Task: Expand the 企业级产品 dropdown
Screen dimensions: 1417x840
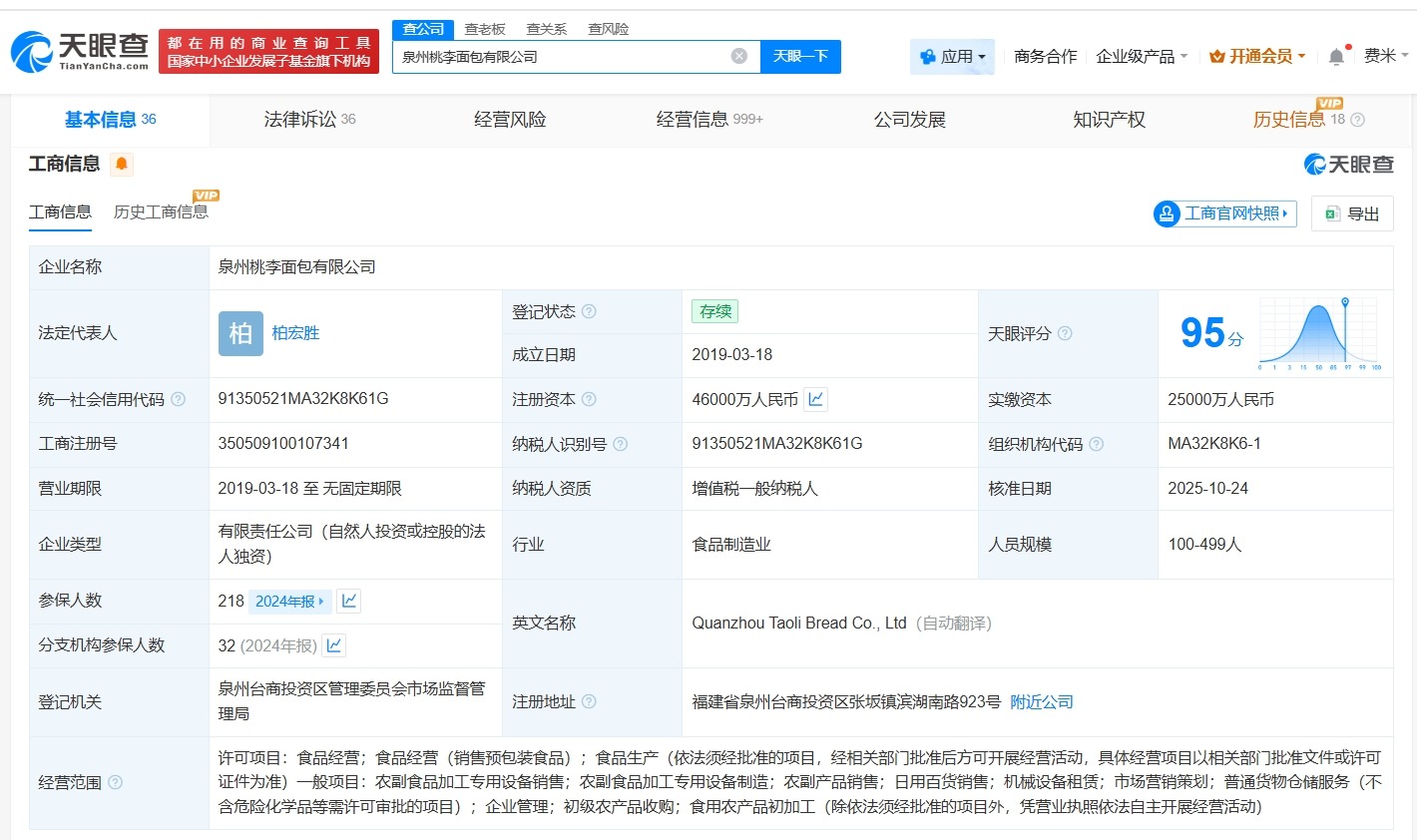Action: pos(1141,57)
